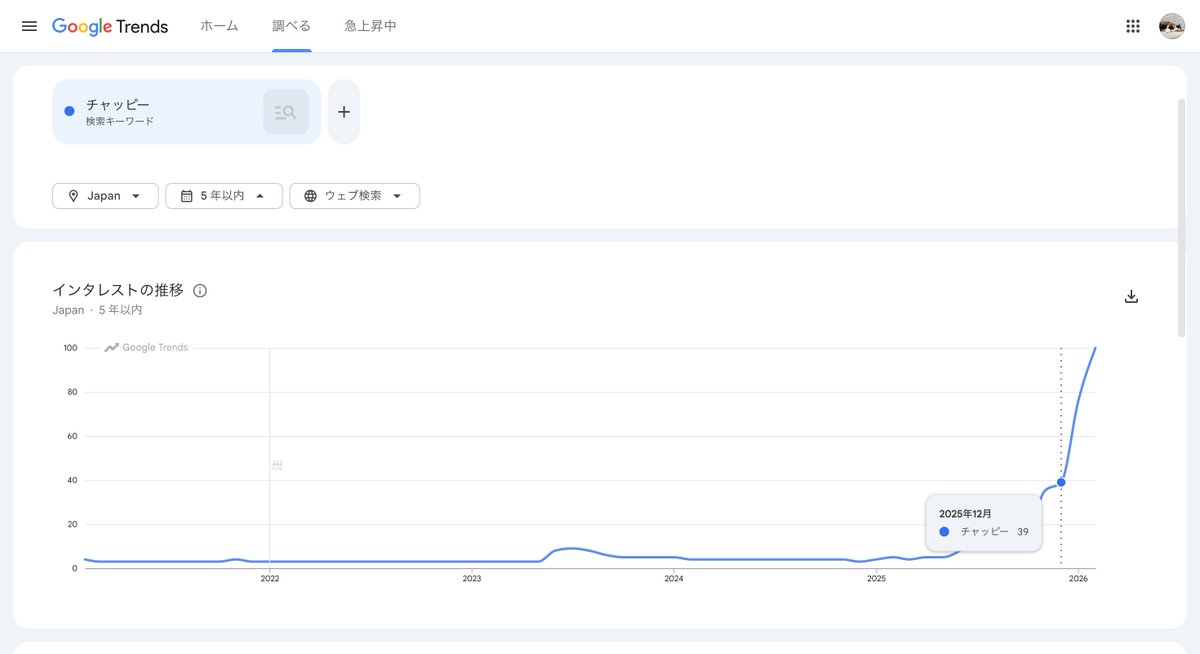Click the search term explore icon
1200x654 pixels.
coord(286,112)
